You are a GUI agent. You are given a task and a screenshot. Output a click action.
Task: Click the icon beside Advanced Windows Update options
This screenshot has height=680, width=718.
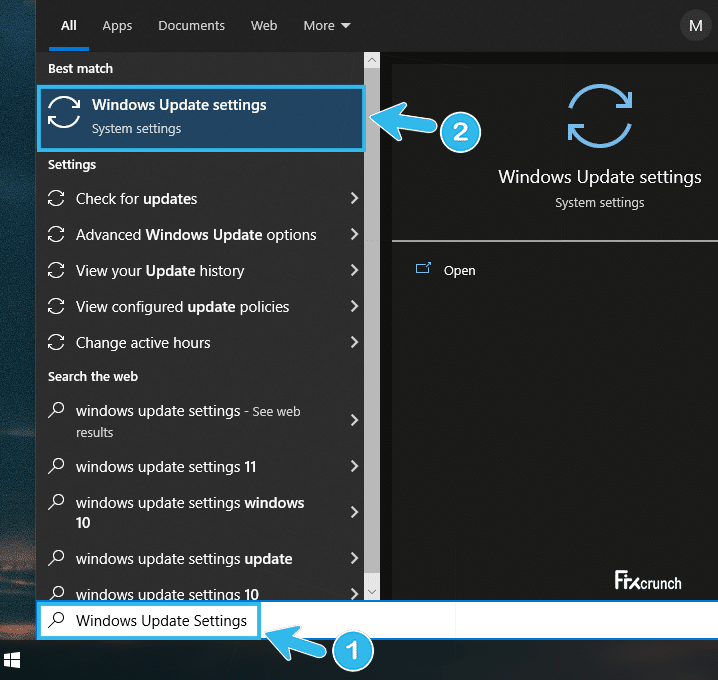pyautogui.click(x=56, y=234)
